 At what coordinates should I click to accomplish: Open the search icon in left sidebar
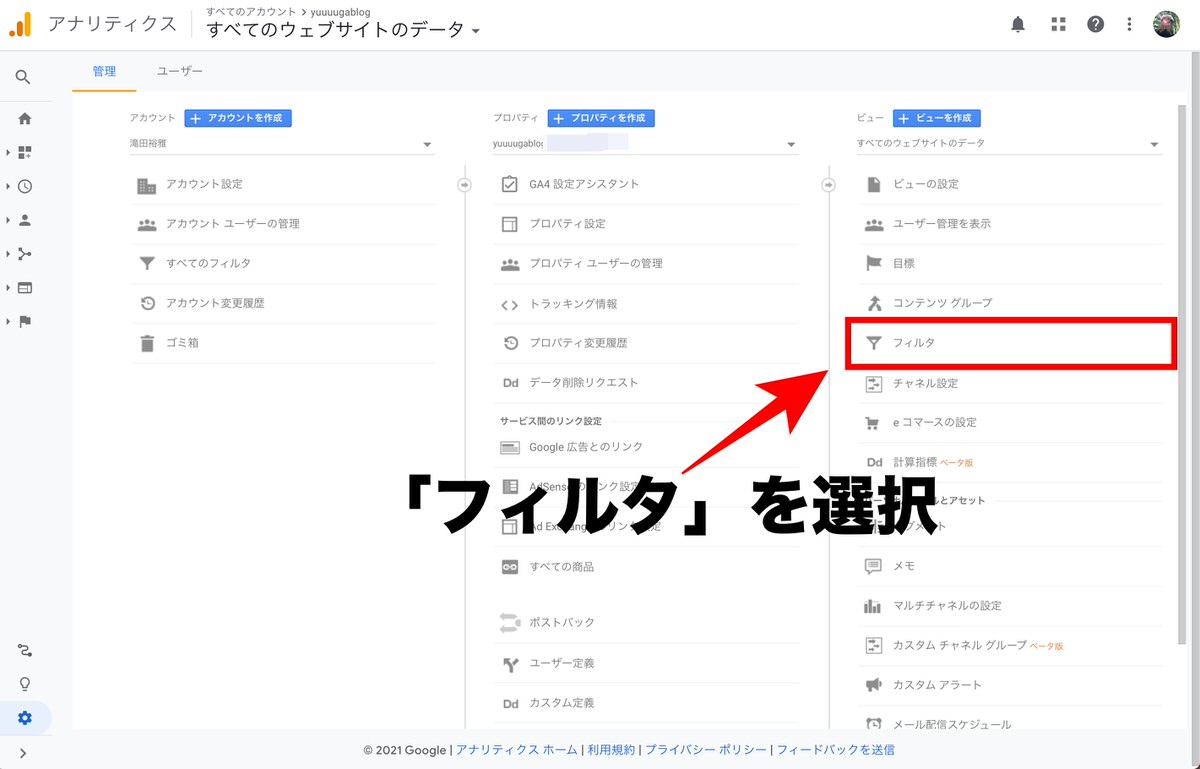(24, 77)
